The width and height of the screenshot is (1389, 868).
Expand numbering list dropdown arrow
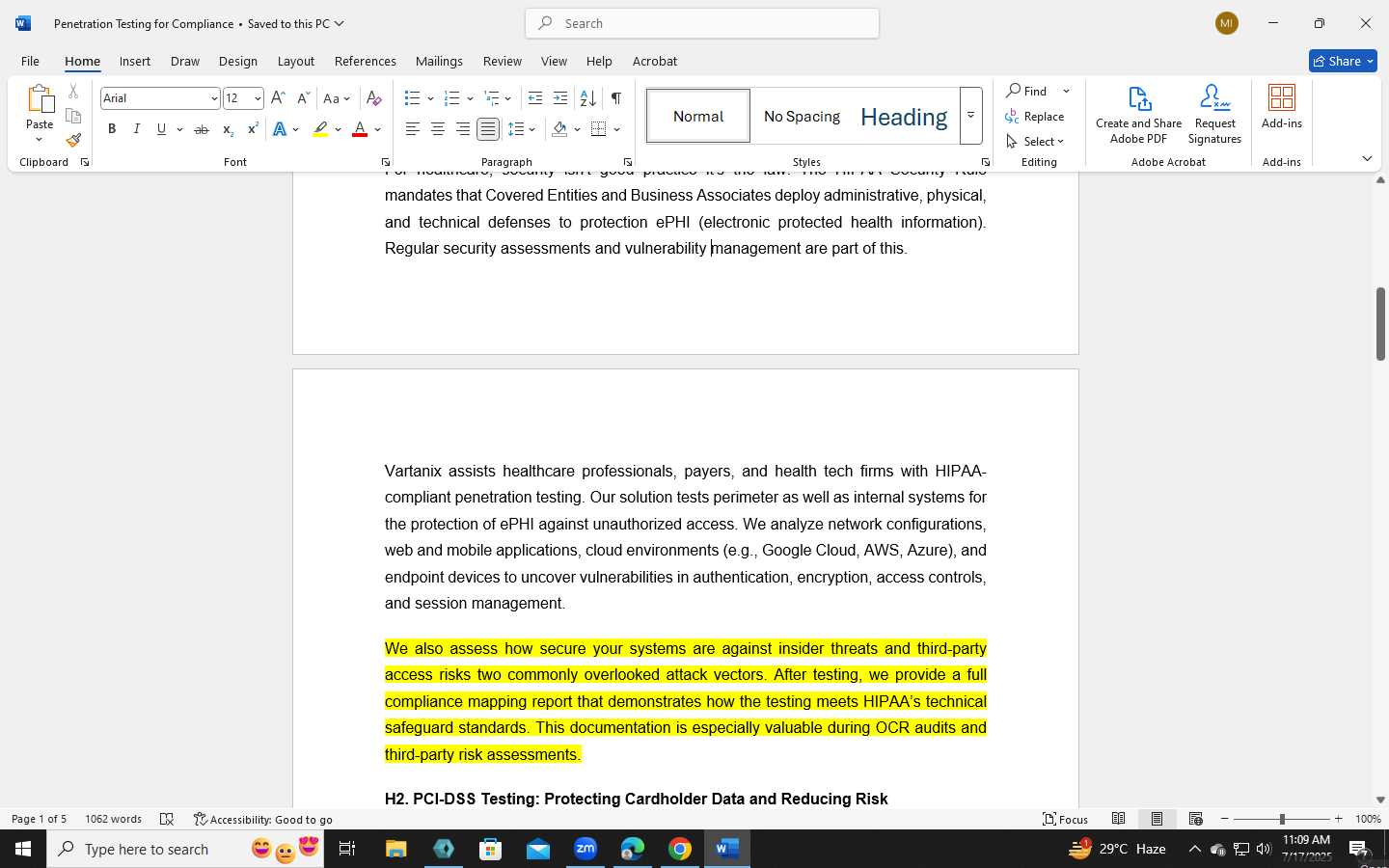pos(470,98)
